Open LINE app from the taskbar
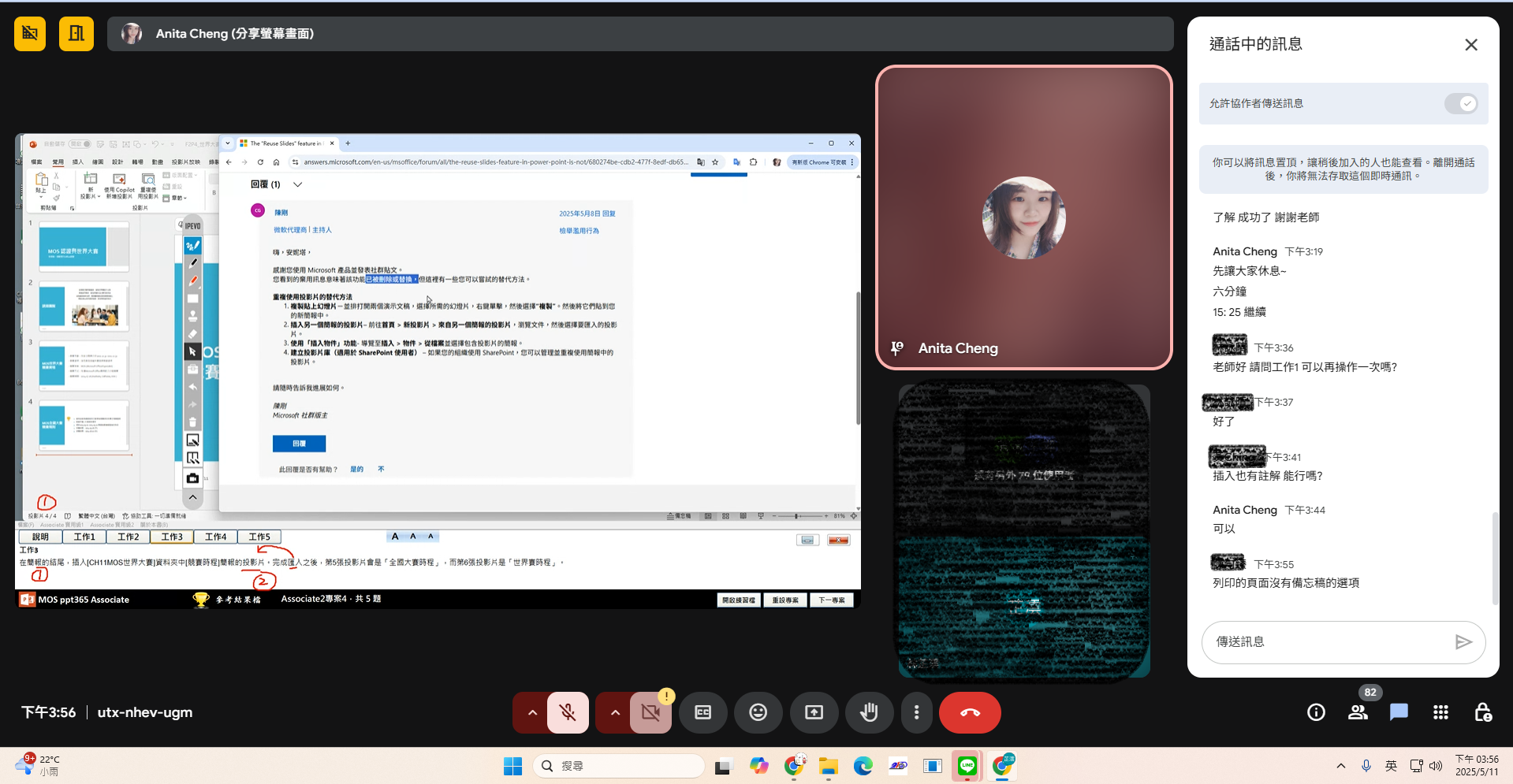 967,766
